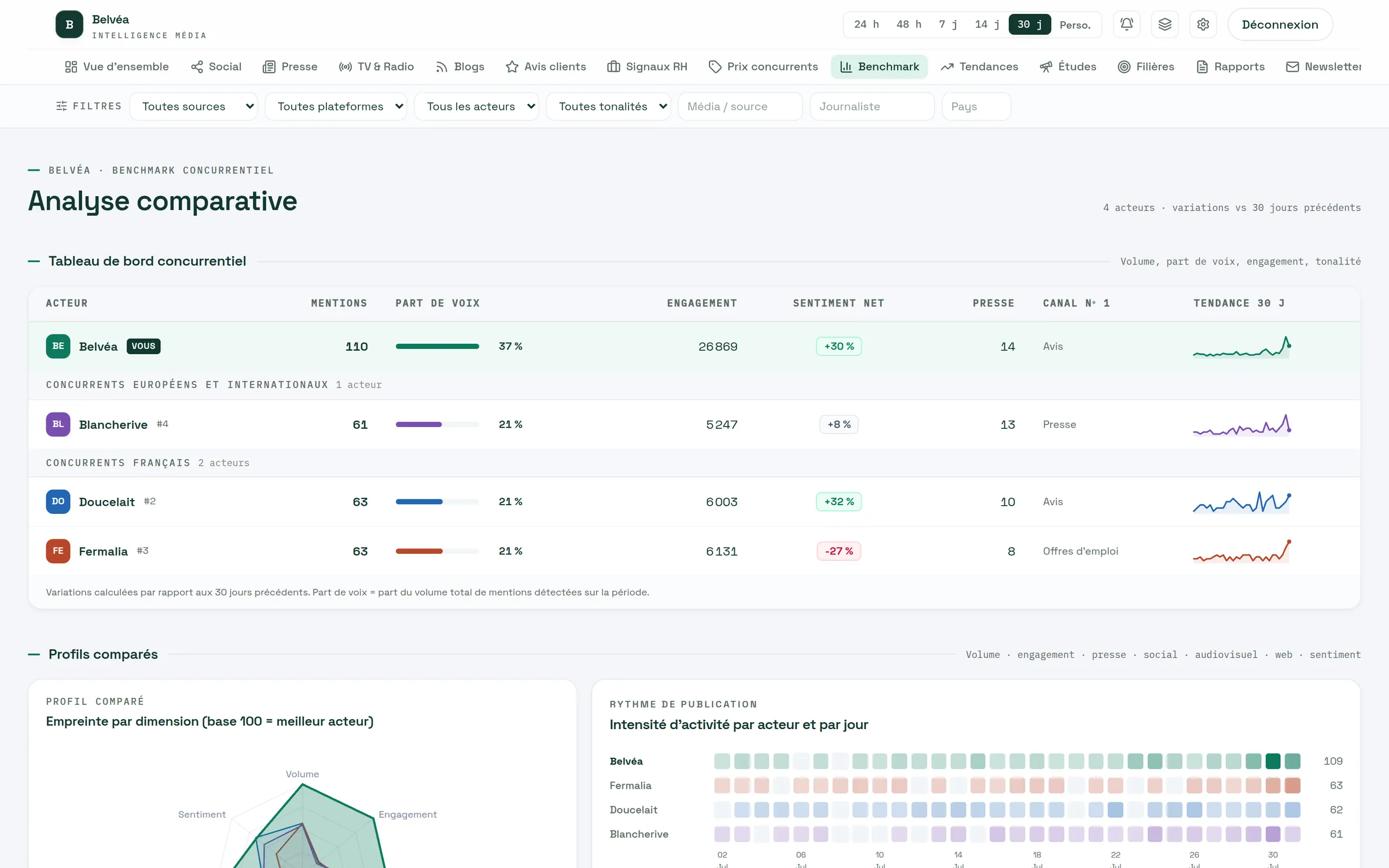Click the Avis clients star icon
1389x868 pixels.
[x=512, y=67]
